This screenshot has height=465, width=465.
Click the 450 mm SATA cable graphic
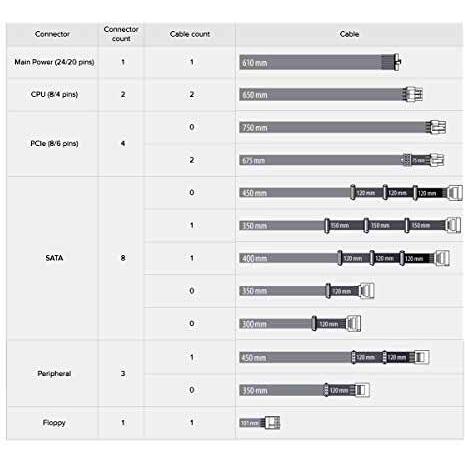tap(351, 192)
